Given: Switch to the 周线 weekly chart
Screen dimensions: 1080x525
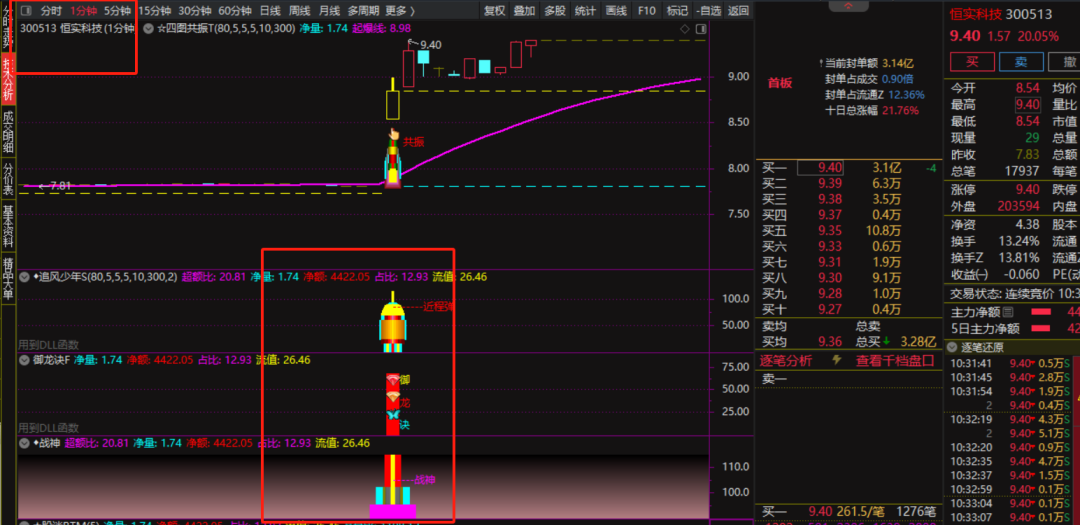Looking at the screenshot, I should [x=300, y=10].
